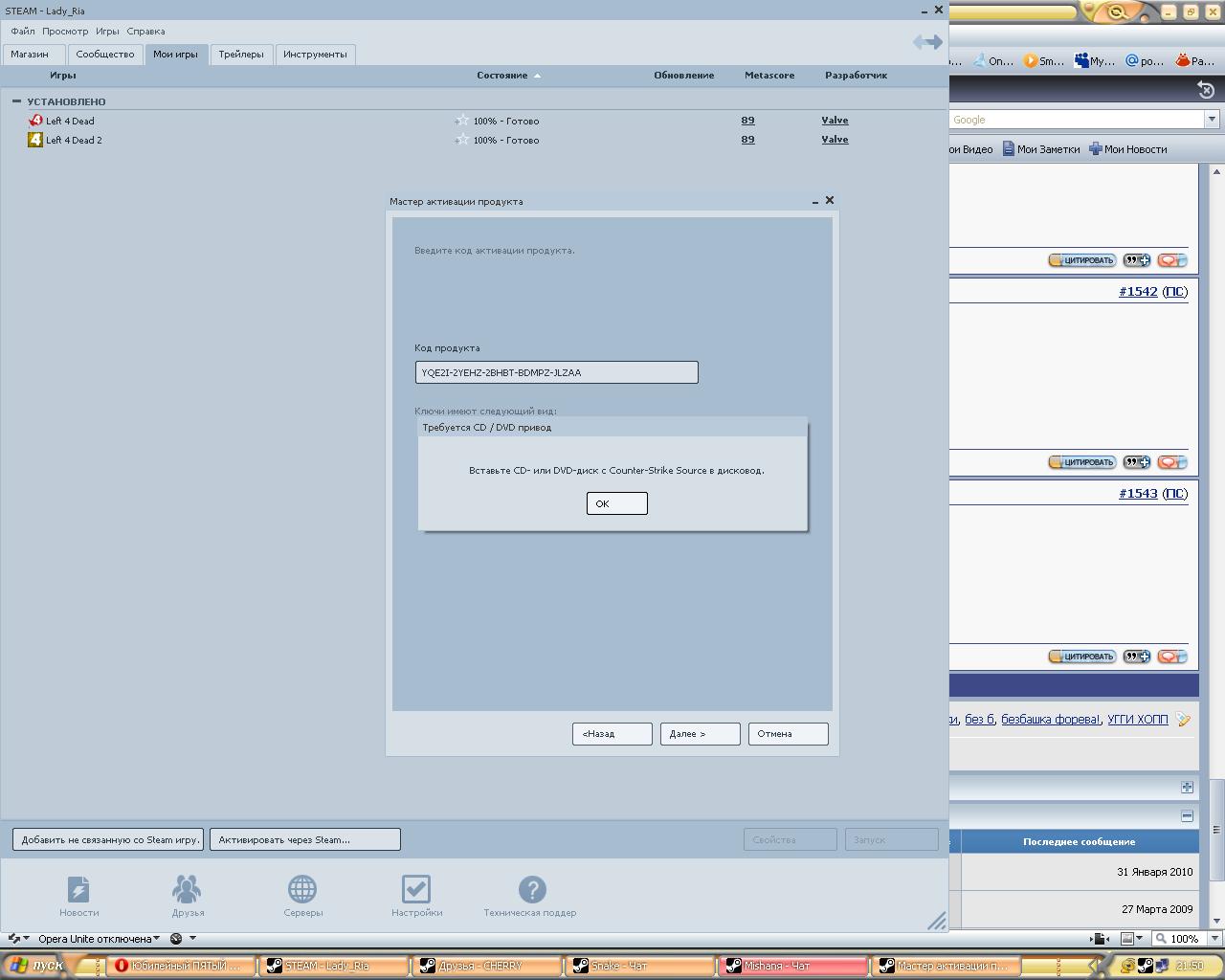Click the product code input field
Viewport: 1225px width, 980px height.
pyautogui.click(x=557, y=372)
